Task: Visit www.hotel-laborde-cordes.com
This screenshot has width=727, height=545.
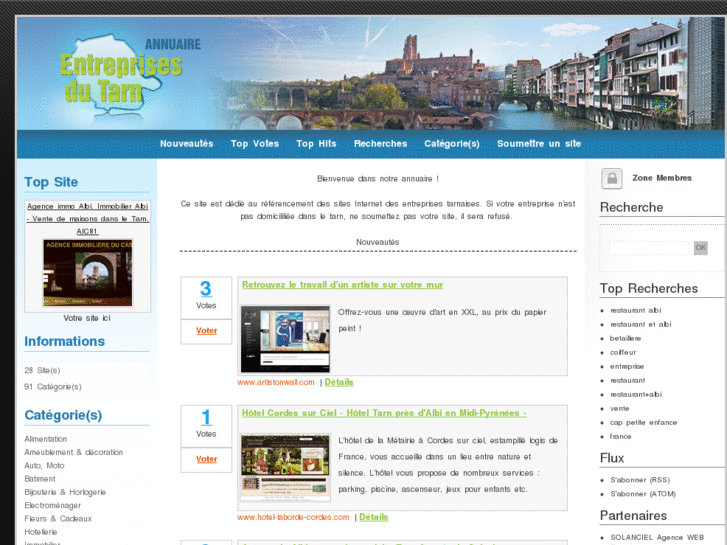Action: pyautogui.click(x=293, y=517)
